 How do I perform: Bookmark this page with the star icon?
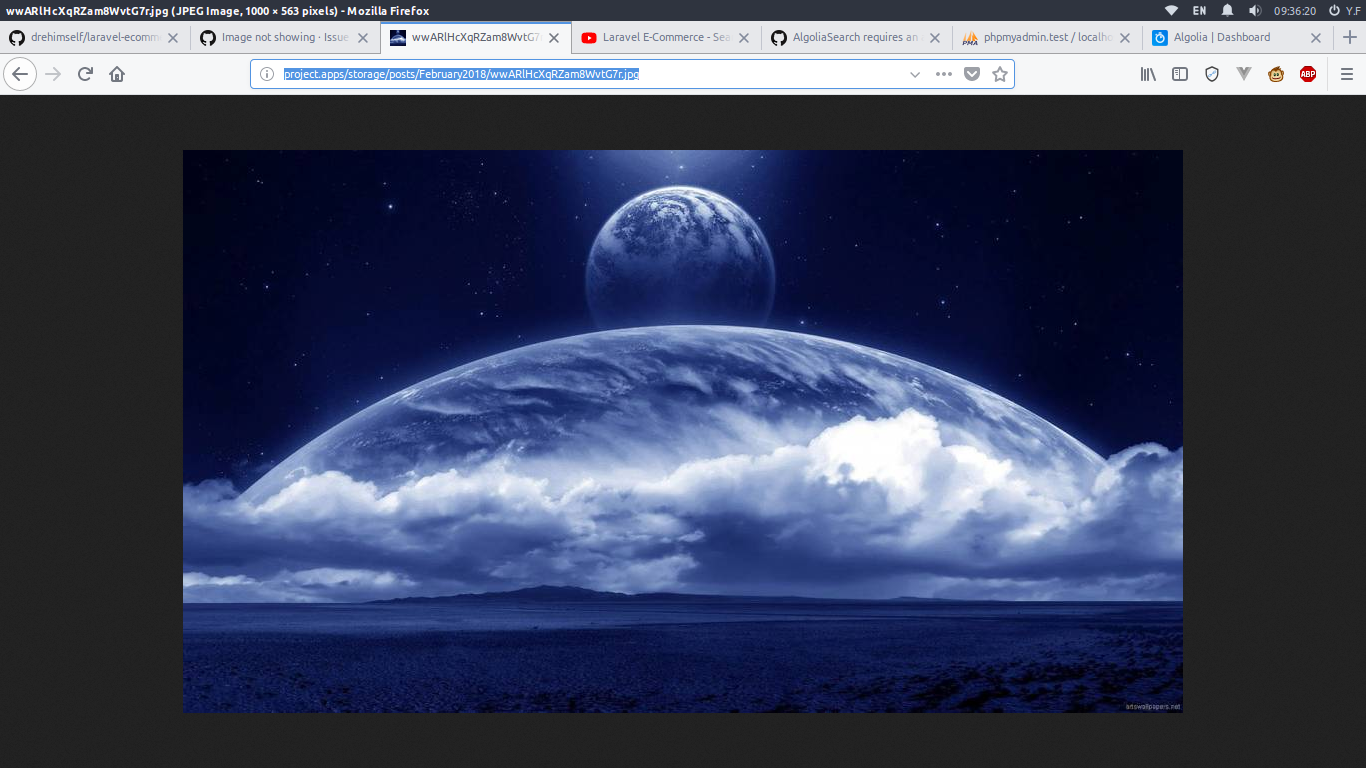[x=1000, y=73]
